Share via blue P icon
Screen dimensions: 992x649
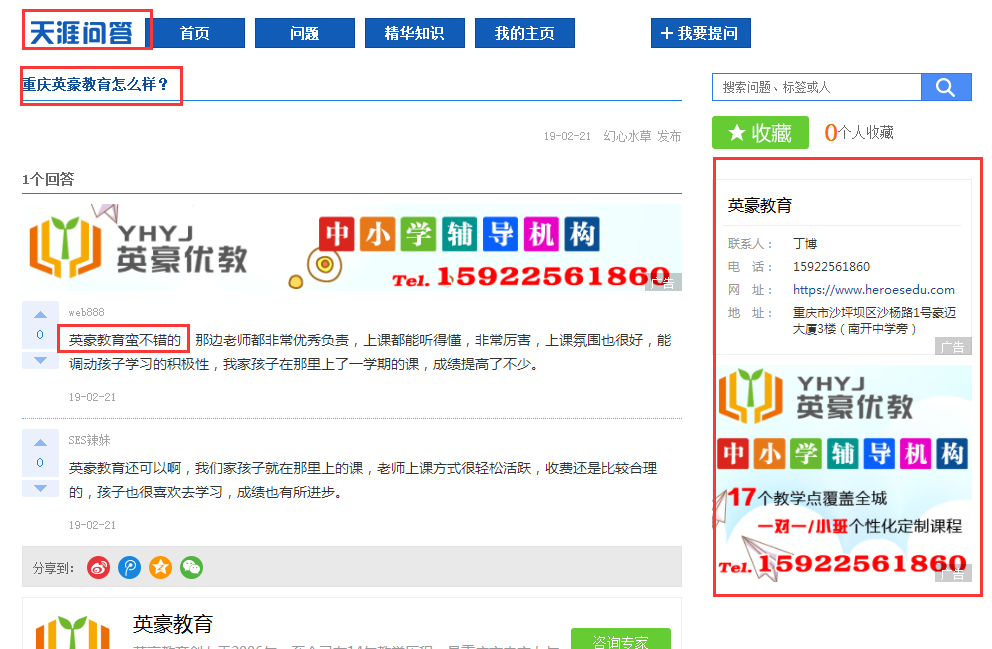click(130, 567)
